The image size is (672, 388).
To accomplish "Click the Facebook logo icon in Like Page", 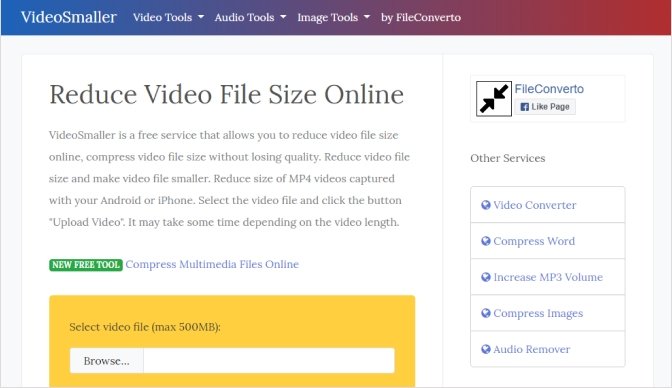I will click(525, 107).
